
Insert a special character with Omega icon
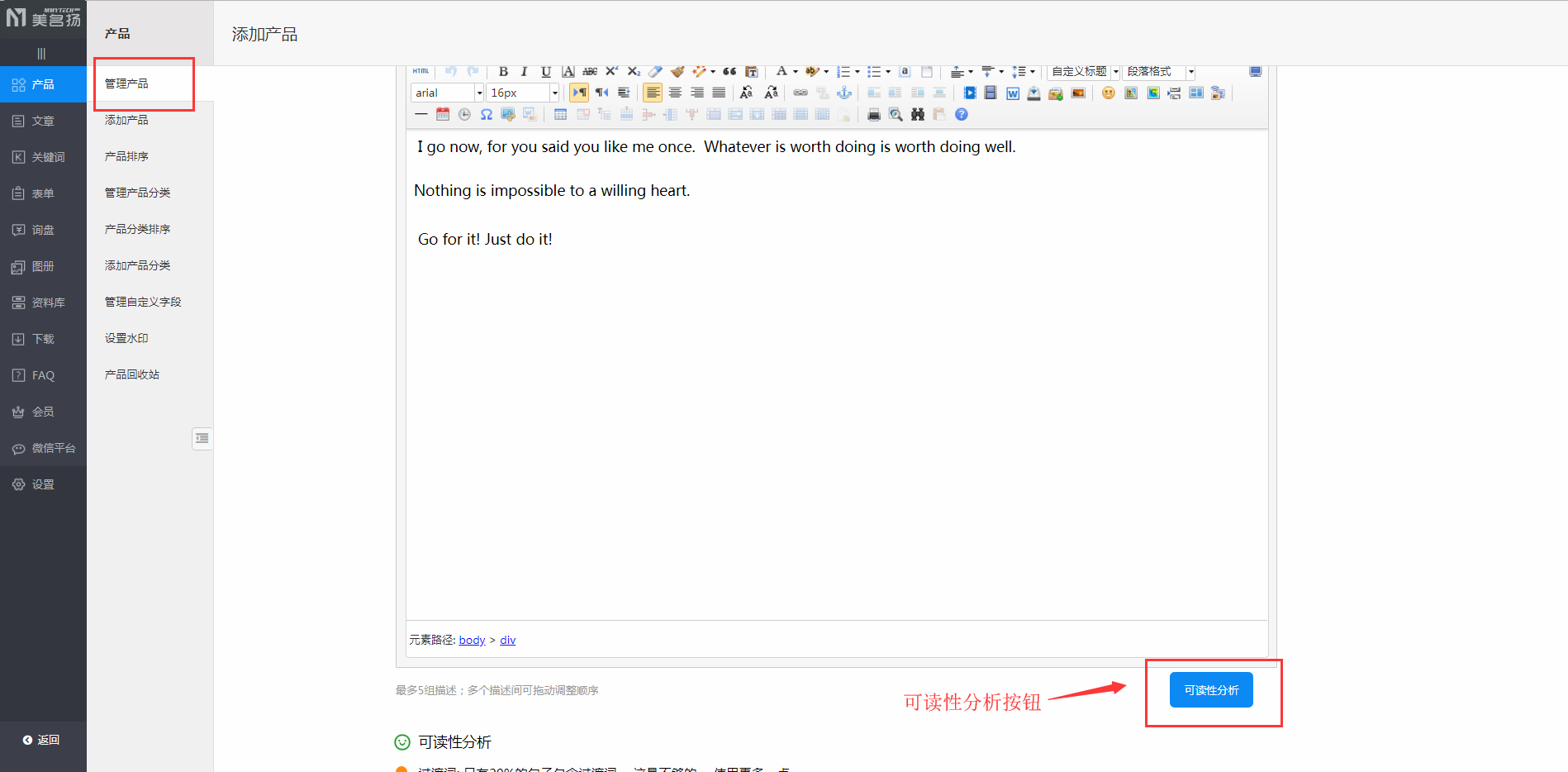[487, 115]
